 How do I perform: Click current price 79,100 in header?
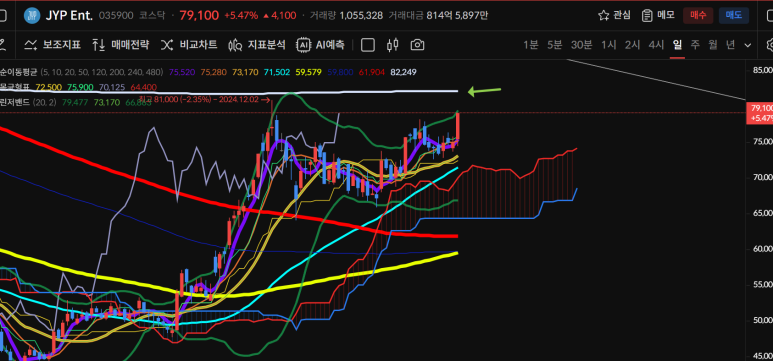pos(199,15)
